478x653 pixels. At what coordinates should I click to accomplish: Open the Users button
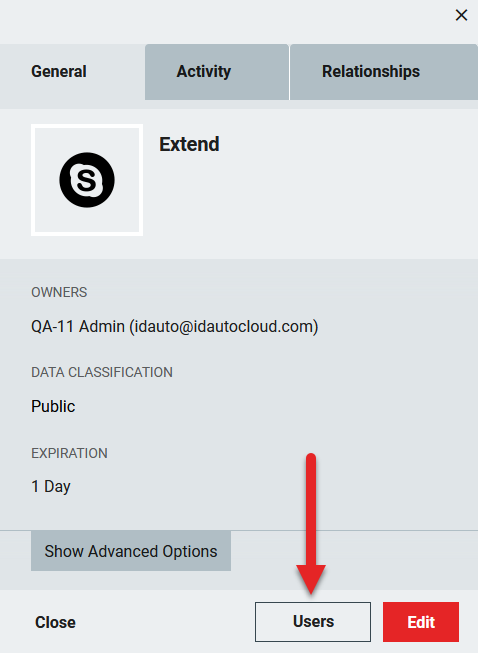[313, 621]
